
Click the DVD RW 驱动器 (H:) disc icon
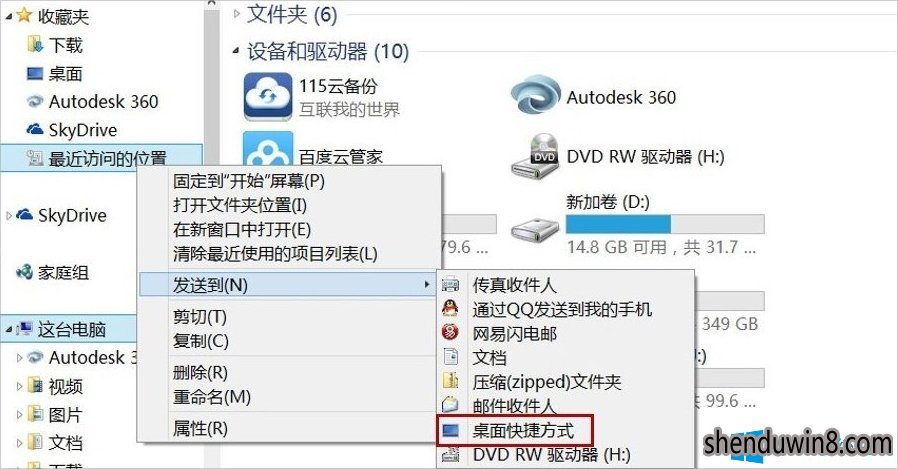point(535,155)
